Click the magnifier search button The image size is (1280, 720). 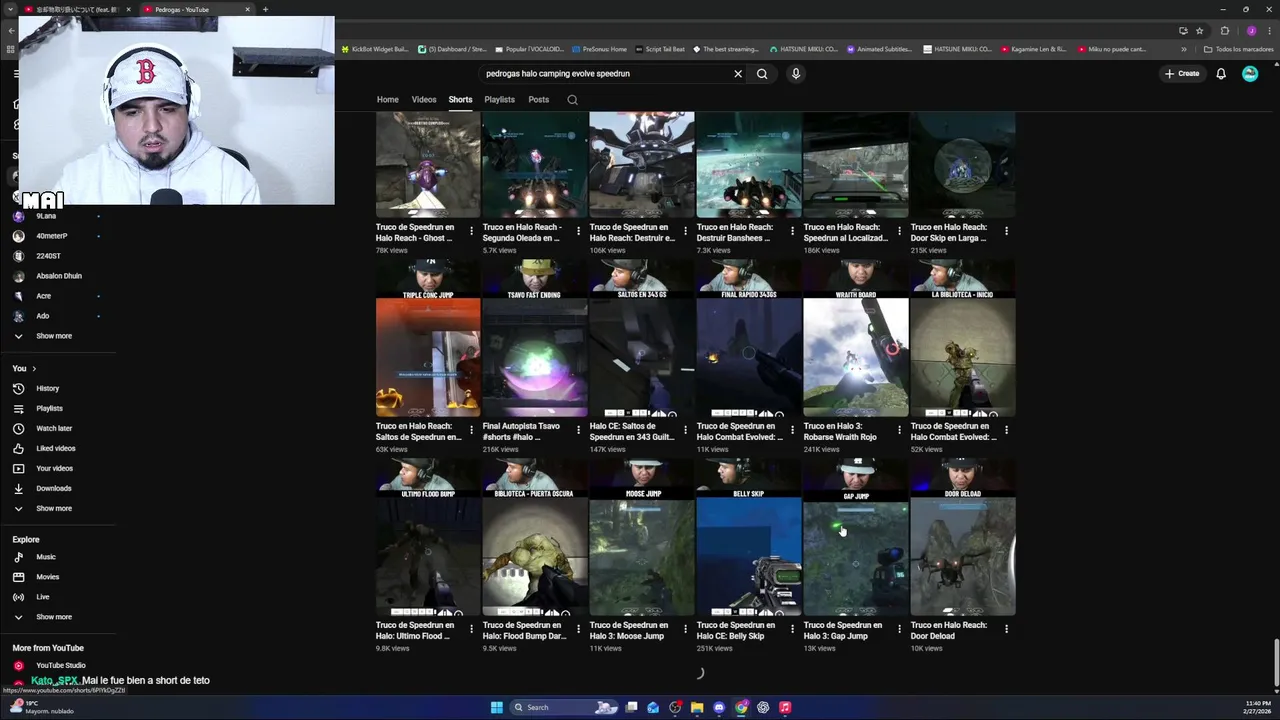tap(762, 73)
